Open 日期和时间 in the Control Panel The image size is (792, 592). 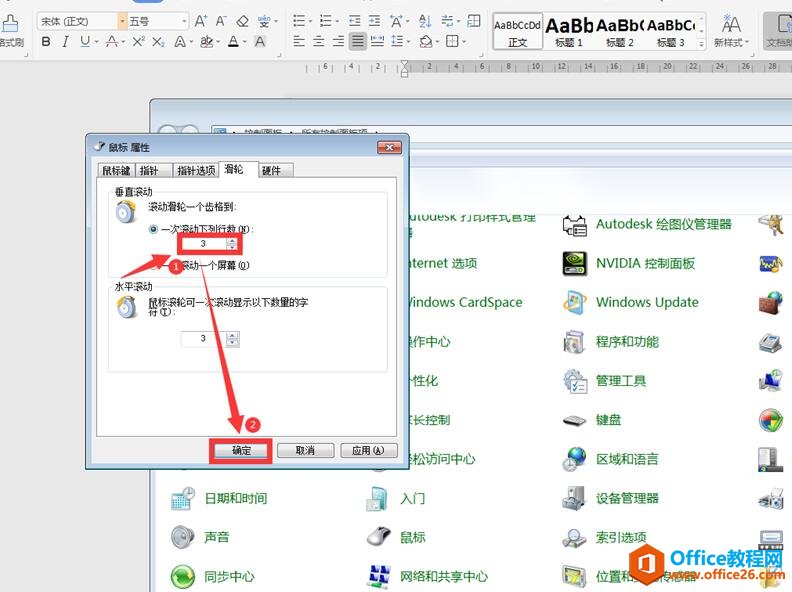point(219,499)
